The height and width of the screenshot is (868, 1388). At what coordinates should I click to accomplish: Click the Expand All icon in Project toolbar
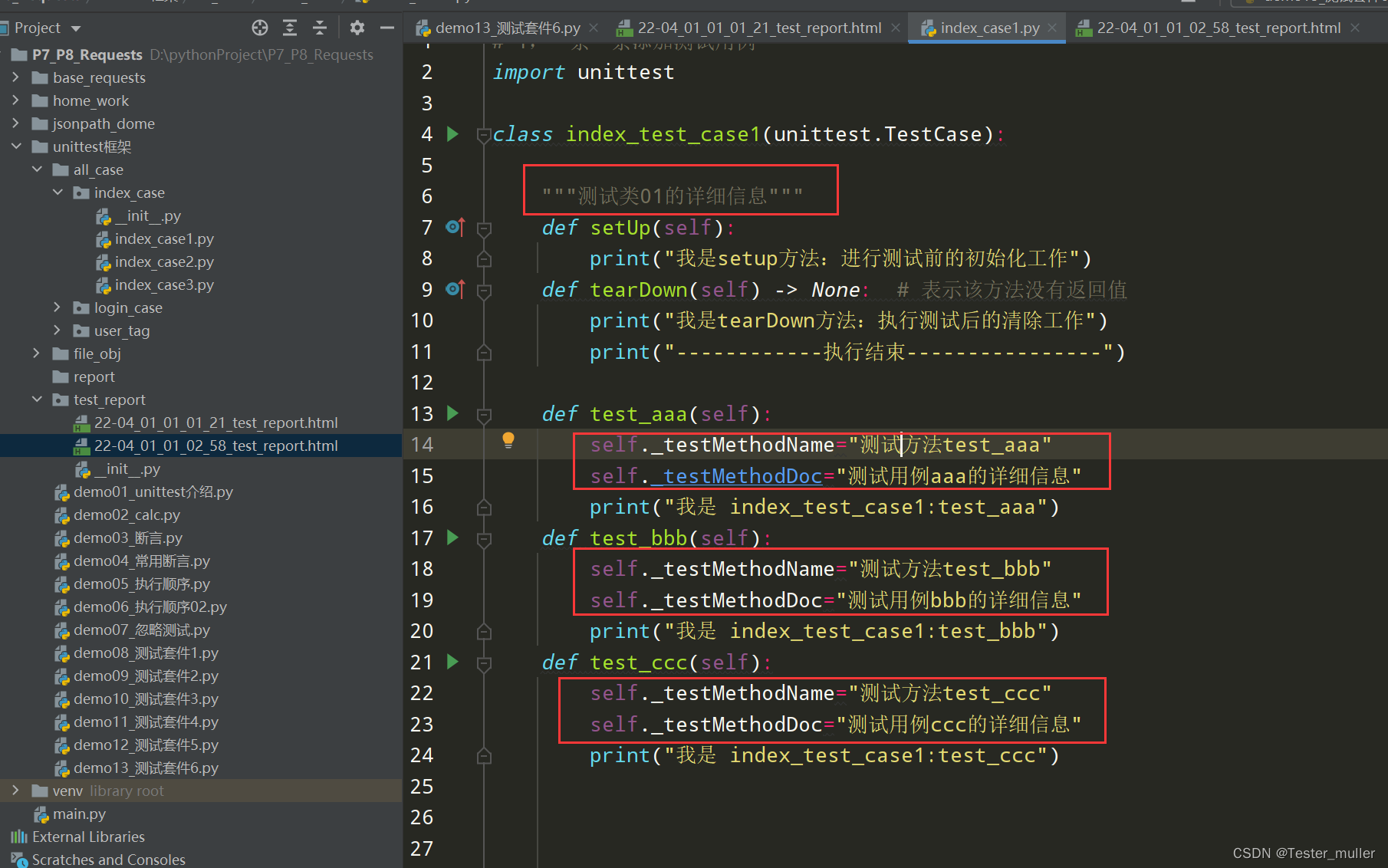pos(290,28)
